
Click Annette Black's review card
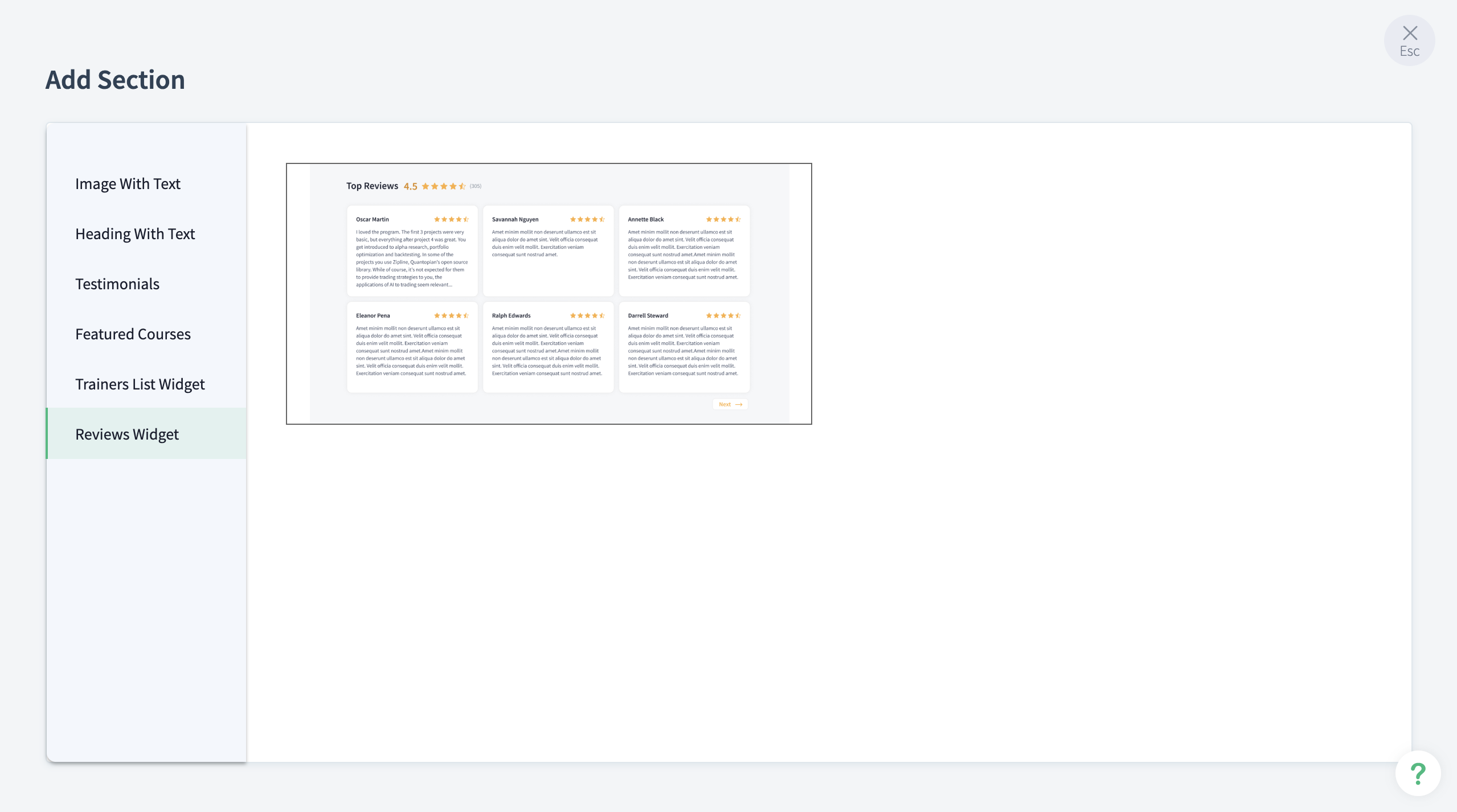point(684,251)
